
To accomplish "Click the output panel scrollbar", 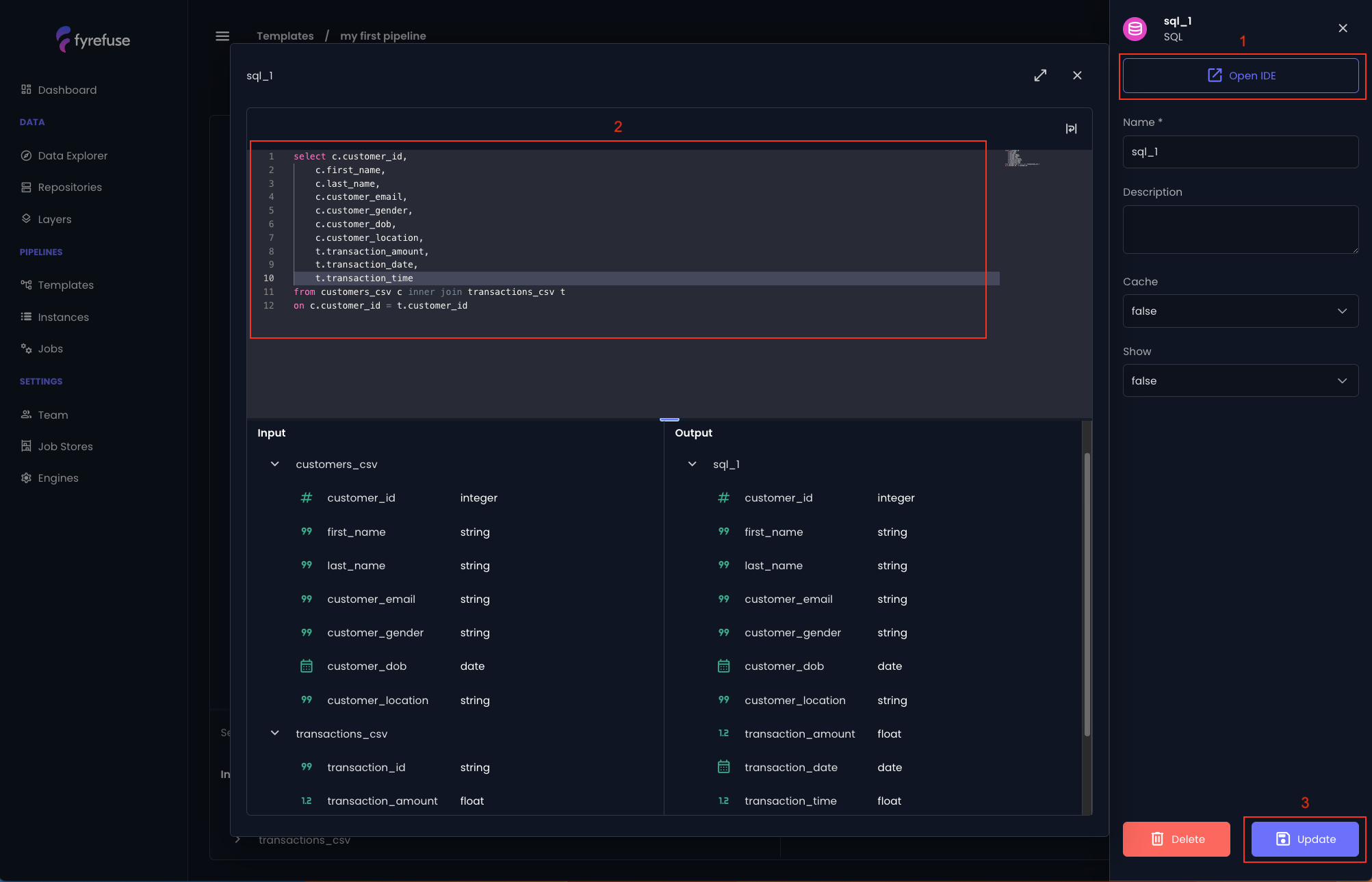I will pyautogui.click(x=1087, y=594).
